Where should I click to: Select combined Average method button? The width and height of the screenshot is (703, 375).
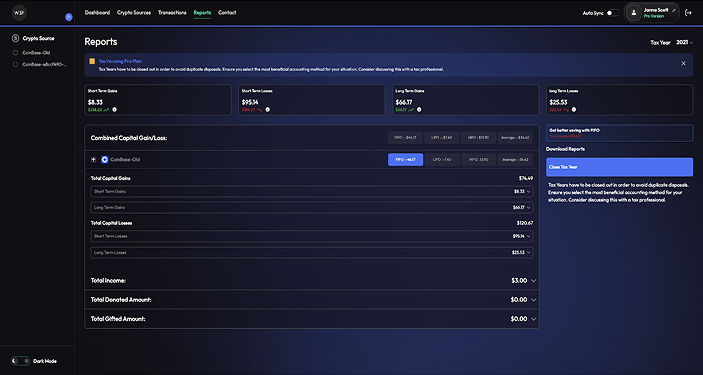516,138
